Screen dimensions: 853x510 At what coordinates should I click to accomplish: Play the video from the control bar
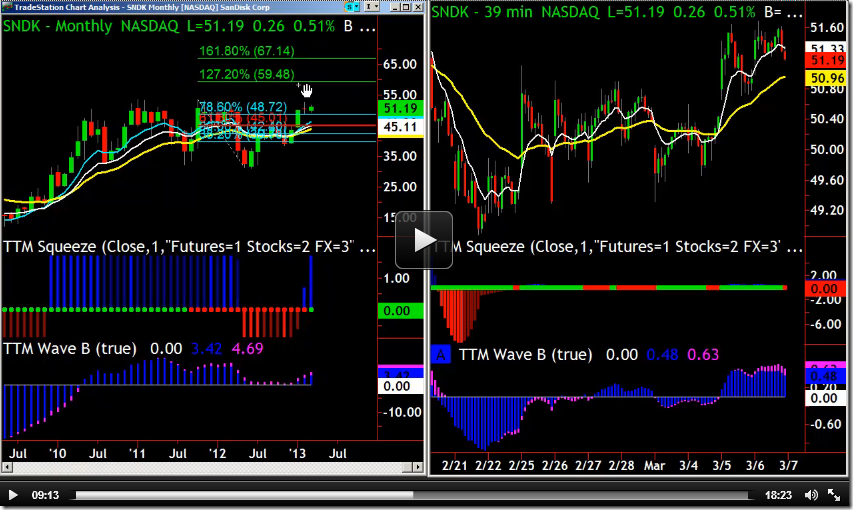pos(13,495)
